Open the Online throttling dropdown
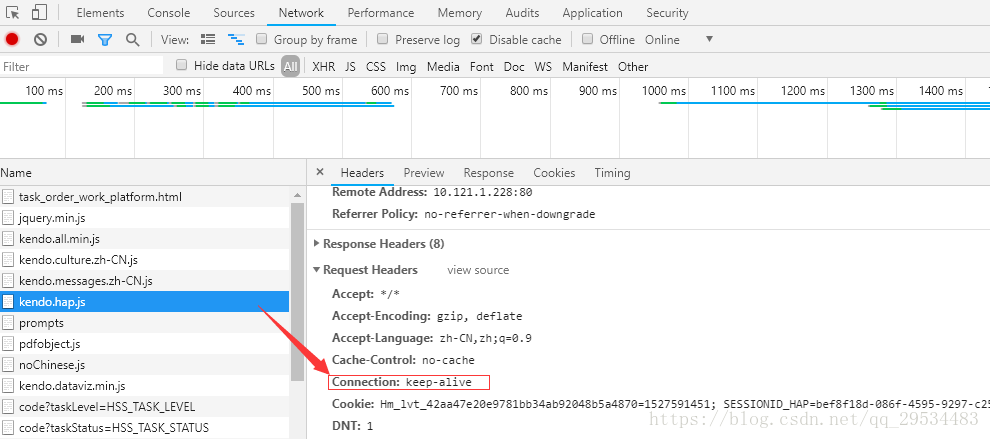The height and width of the screenshot is (439, 990). coord(679,39)
